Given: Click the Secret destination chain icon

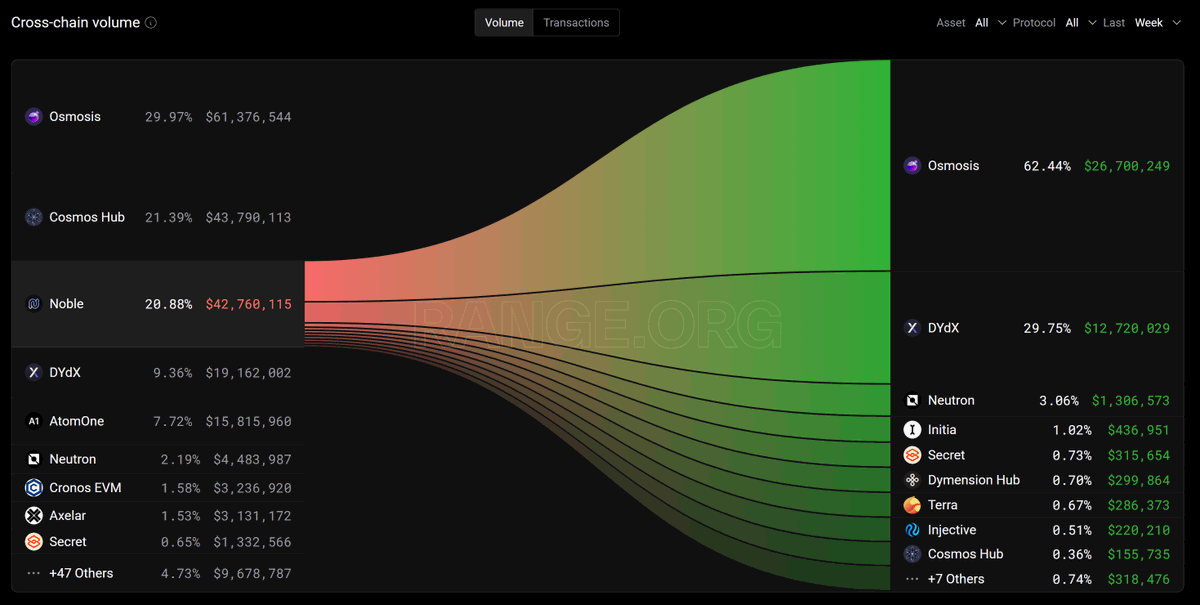Looking at the screenshot, I should [912, 455].
